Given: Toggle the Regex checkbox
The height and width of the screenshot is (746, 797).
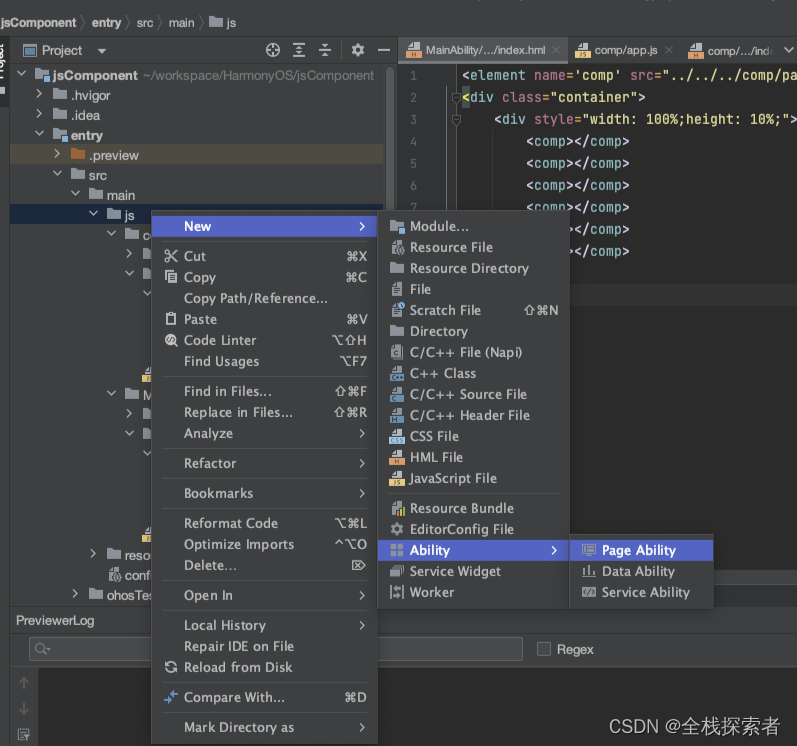Looking at the screenshot, I should point(544,649).
